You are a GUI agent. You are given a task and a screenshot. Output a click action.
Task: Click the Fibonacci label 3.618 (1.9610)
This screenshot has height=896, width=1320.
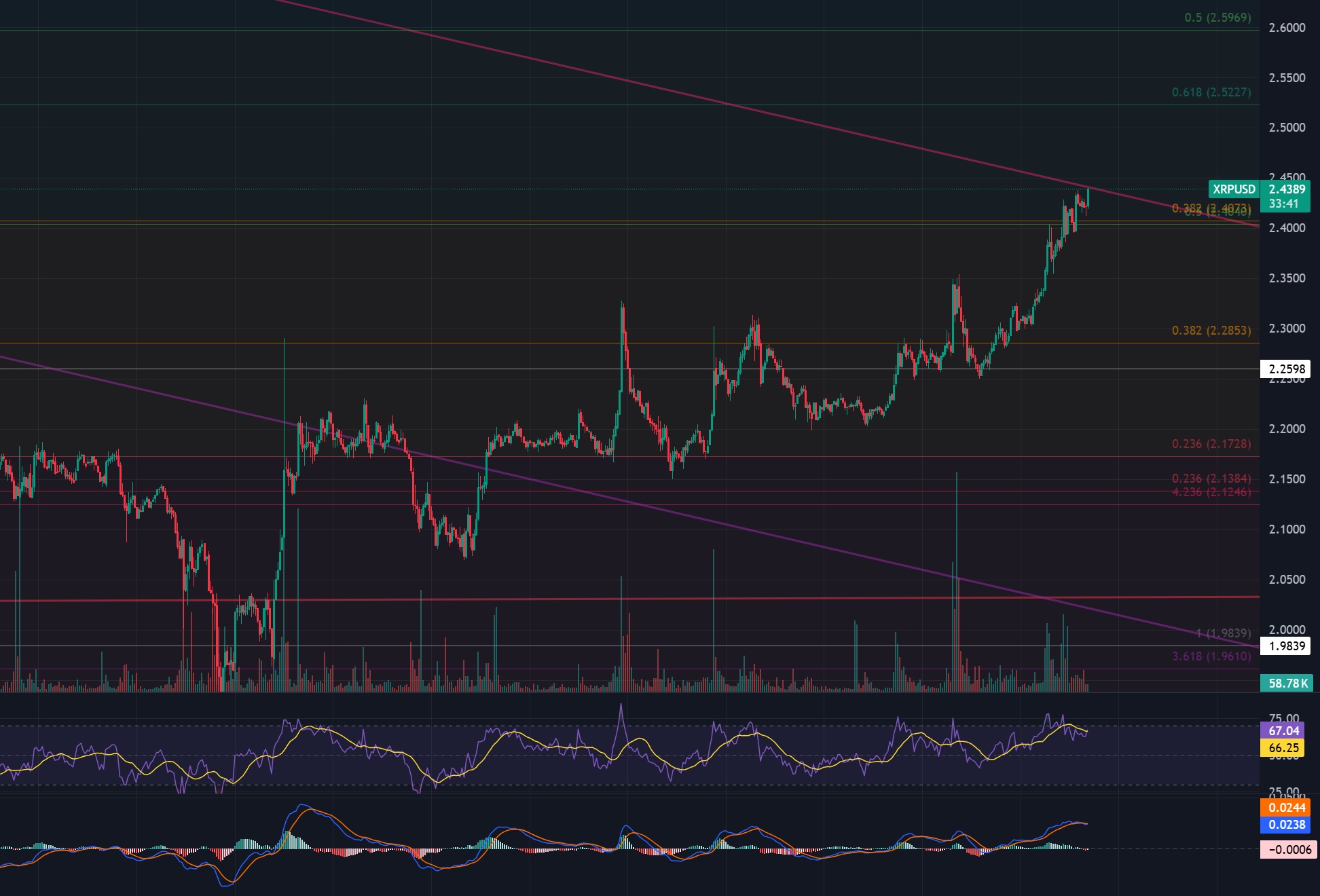click(x=1211, y=656)
